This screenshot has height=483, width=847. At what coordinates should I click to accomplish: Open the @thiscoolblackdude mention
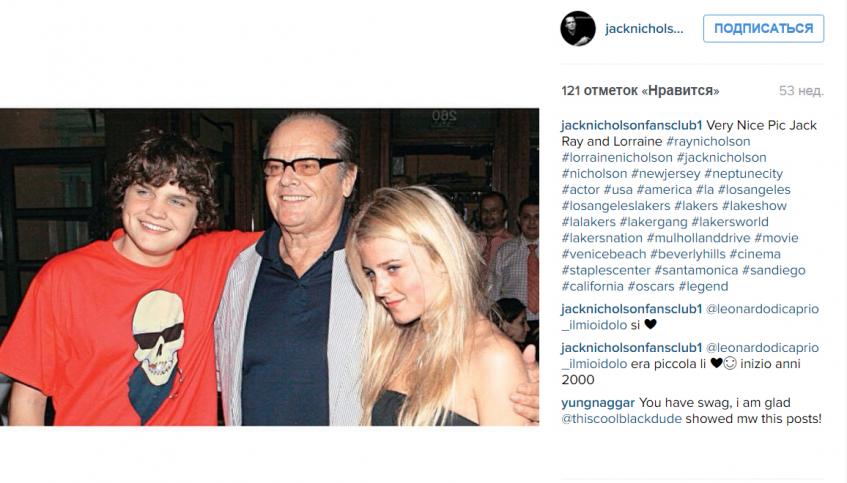tap(621, 419)
